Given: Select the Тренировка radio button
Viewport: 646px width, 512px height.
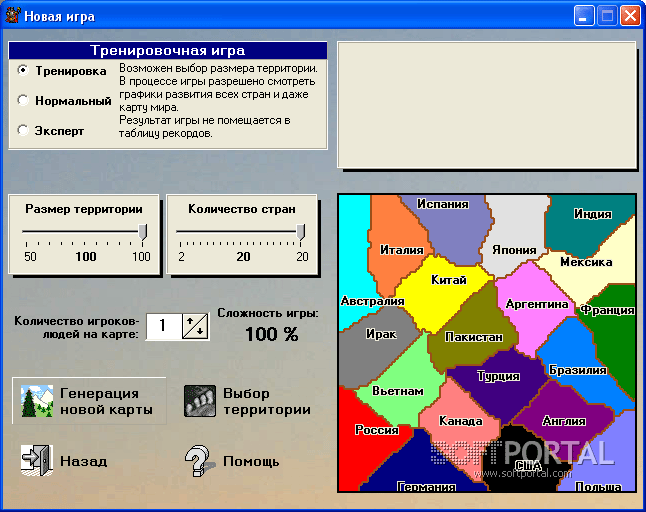Looking at the screenshot, I should click(x=23, y=70).
